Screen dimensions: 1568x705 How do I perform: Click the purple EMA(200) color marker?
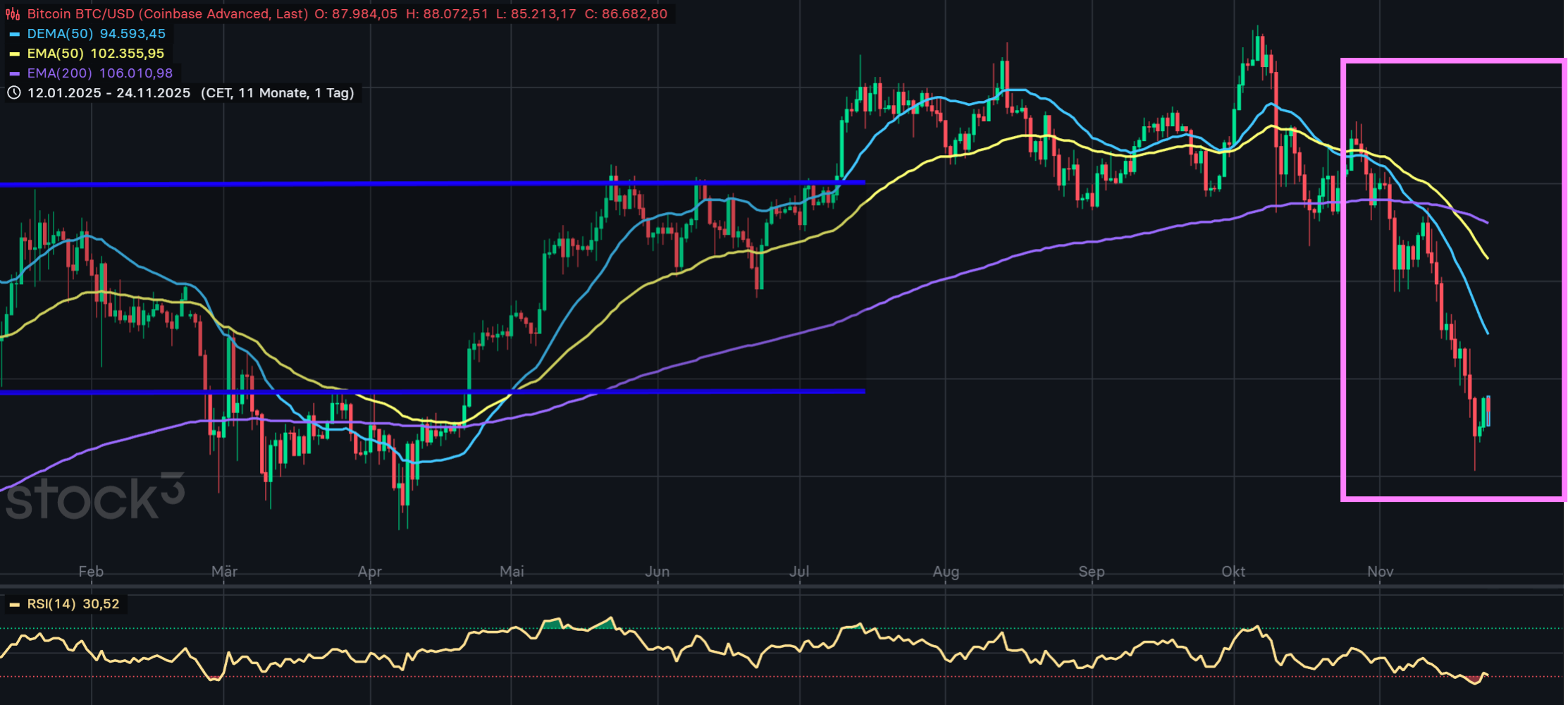(15, 73)
